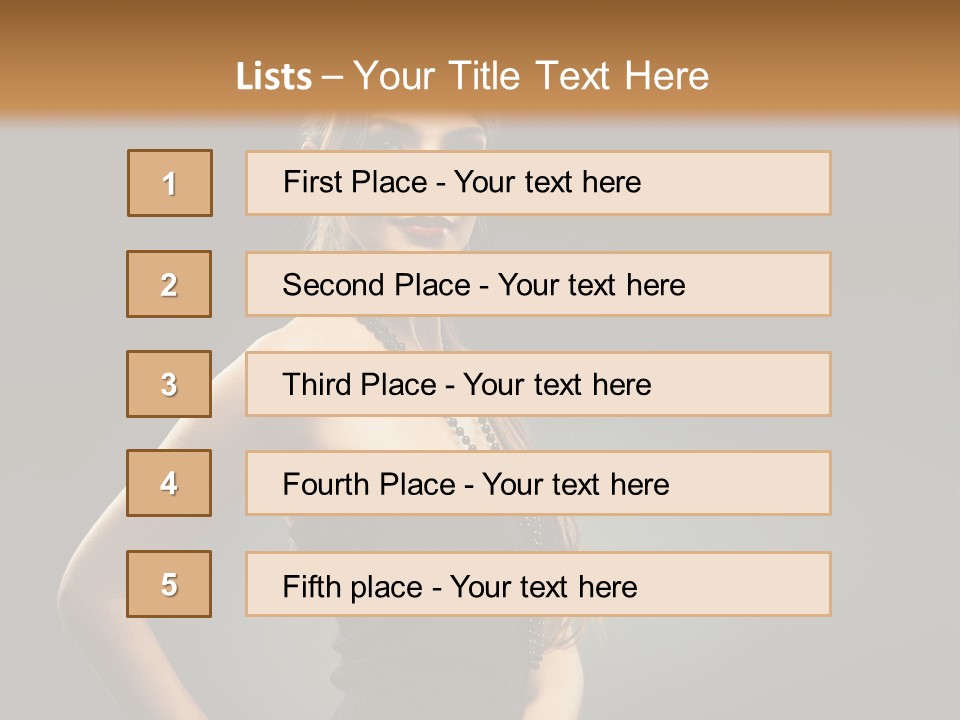Click the slide title text
The image size is (960, 720).
click(x=472, y=76)
